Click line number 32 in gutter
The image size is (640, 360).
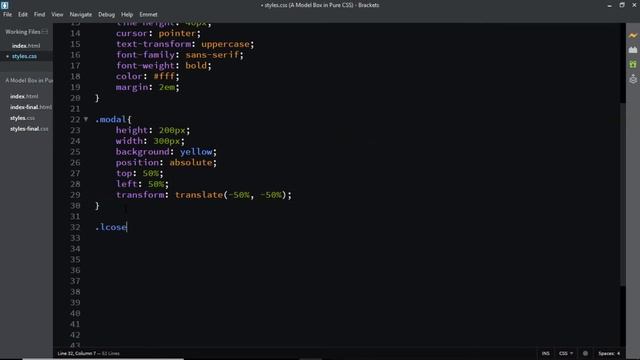click(75, 227)
